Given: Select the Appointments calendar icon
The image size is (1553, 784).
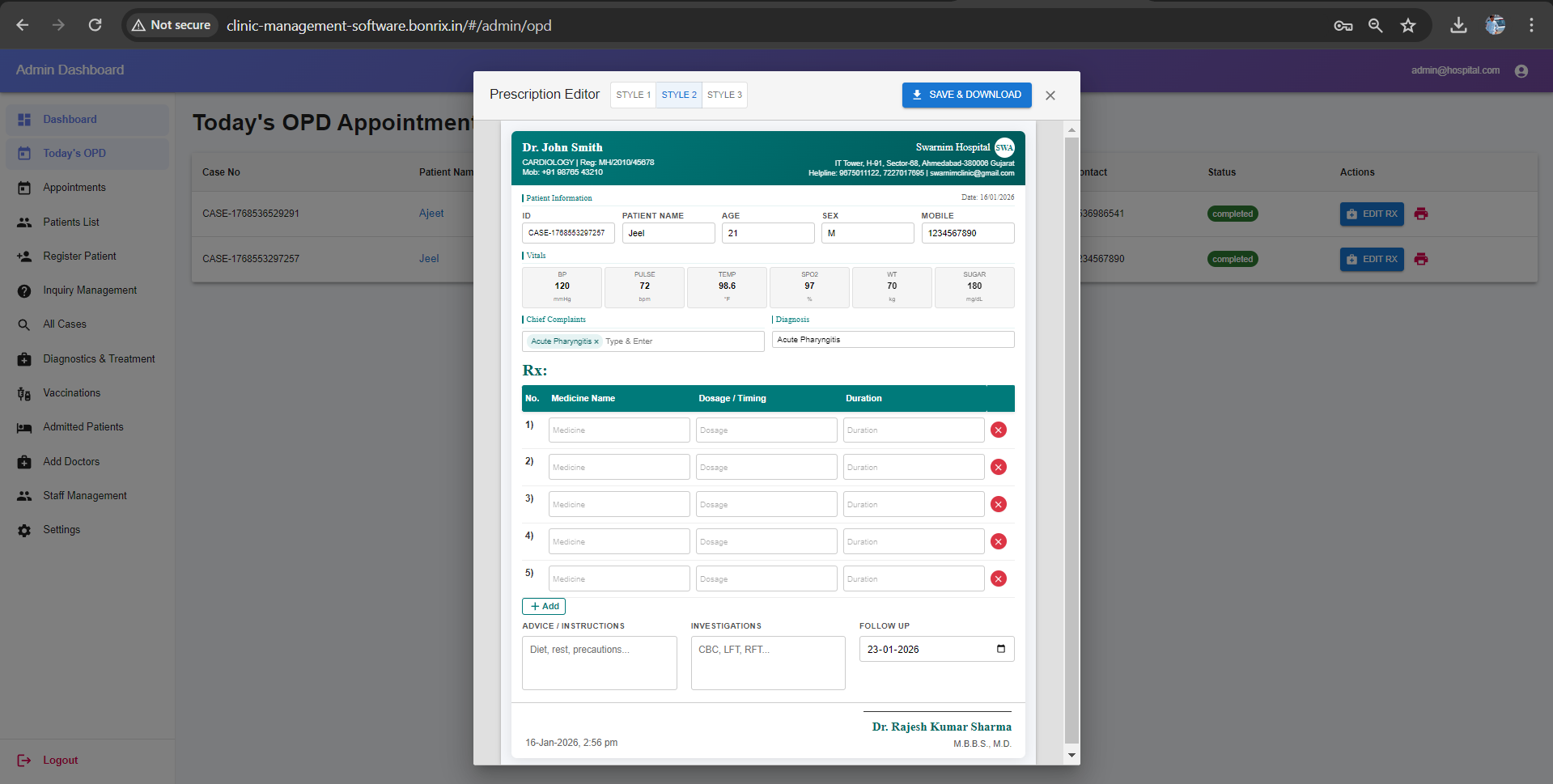Looking at the screenshot, I should coord(24,187).
